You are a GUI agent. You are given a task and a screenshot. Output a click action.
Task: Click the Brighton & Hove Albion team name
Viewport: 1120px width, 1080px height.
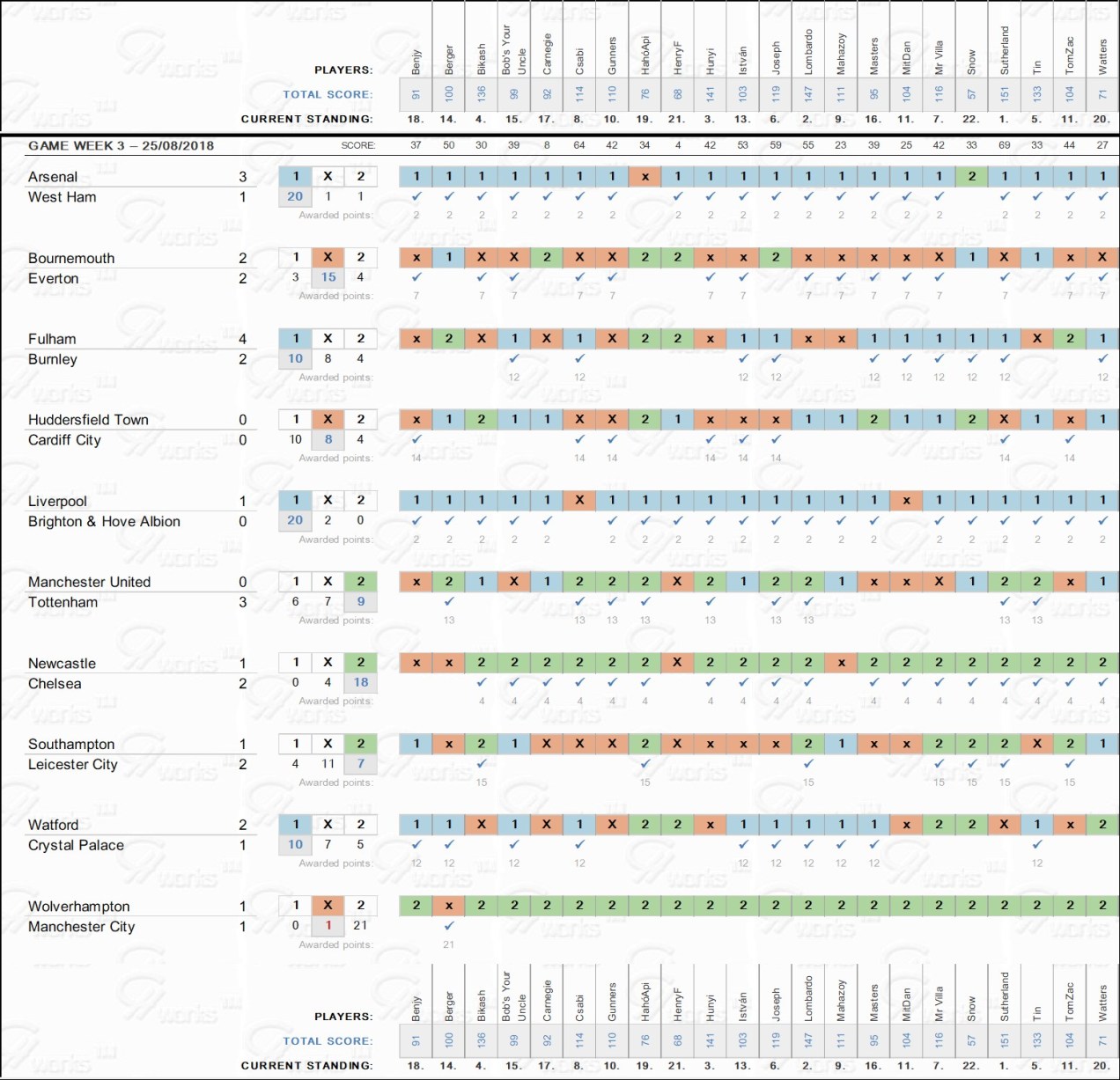click(104, 521)
